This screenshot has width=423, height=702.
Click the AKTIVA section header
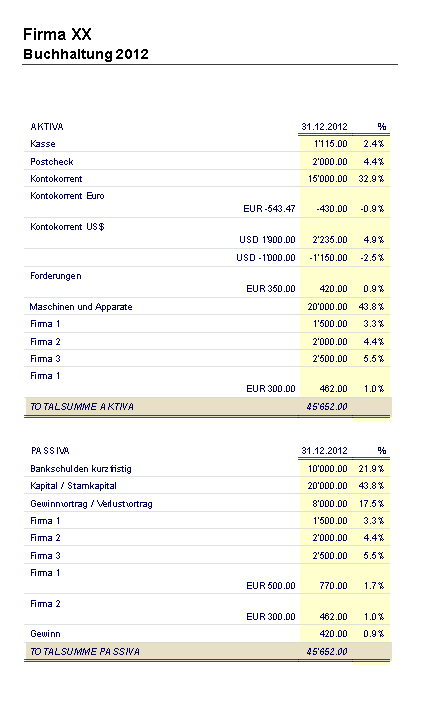47,127
